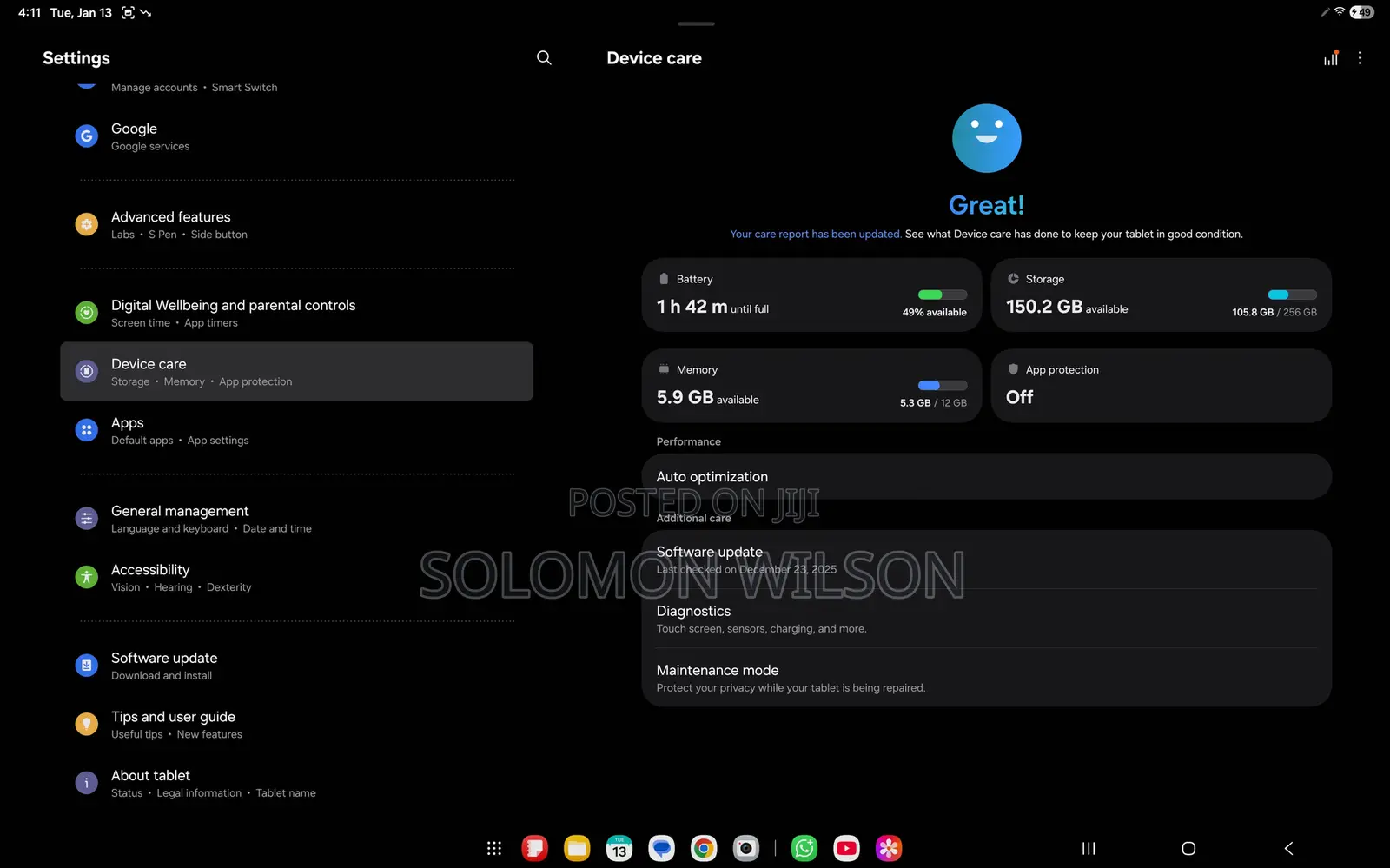Tap the search icon in Settings
The image size is (1390, 868).
pos(544,58)
